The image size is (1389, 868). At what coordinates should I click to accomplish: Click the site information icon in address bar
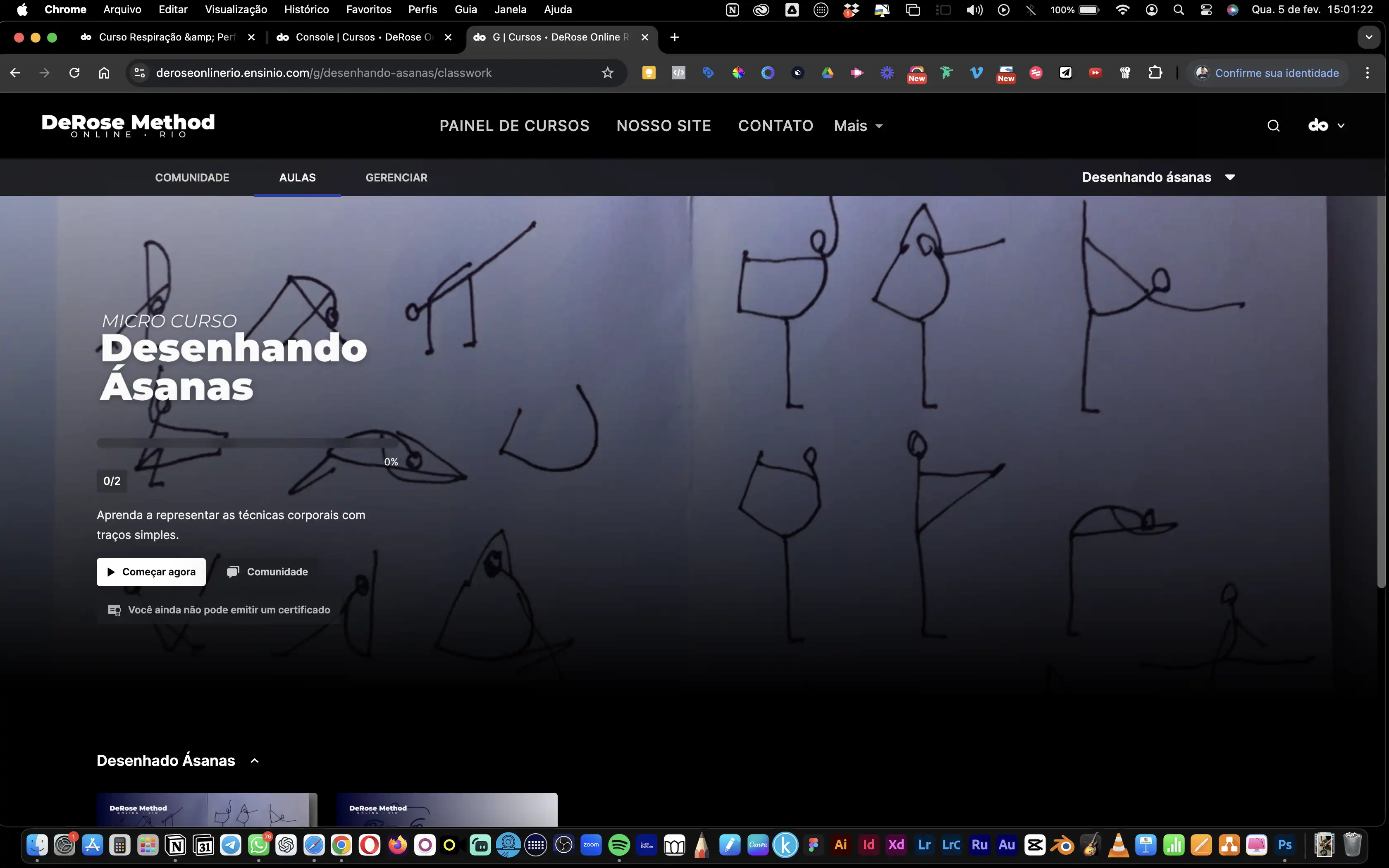click(x=139, y=73)
